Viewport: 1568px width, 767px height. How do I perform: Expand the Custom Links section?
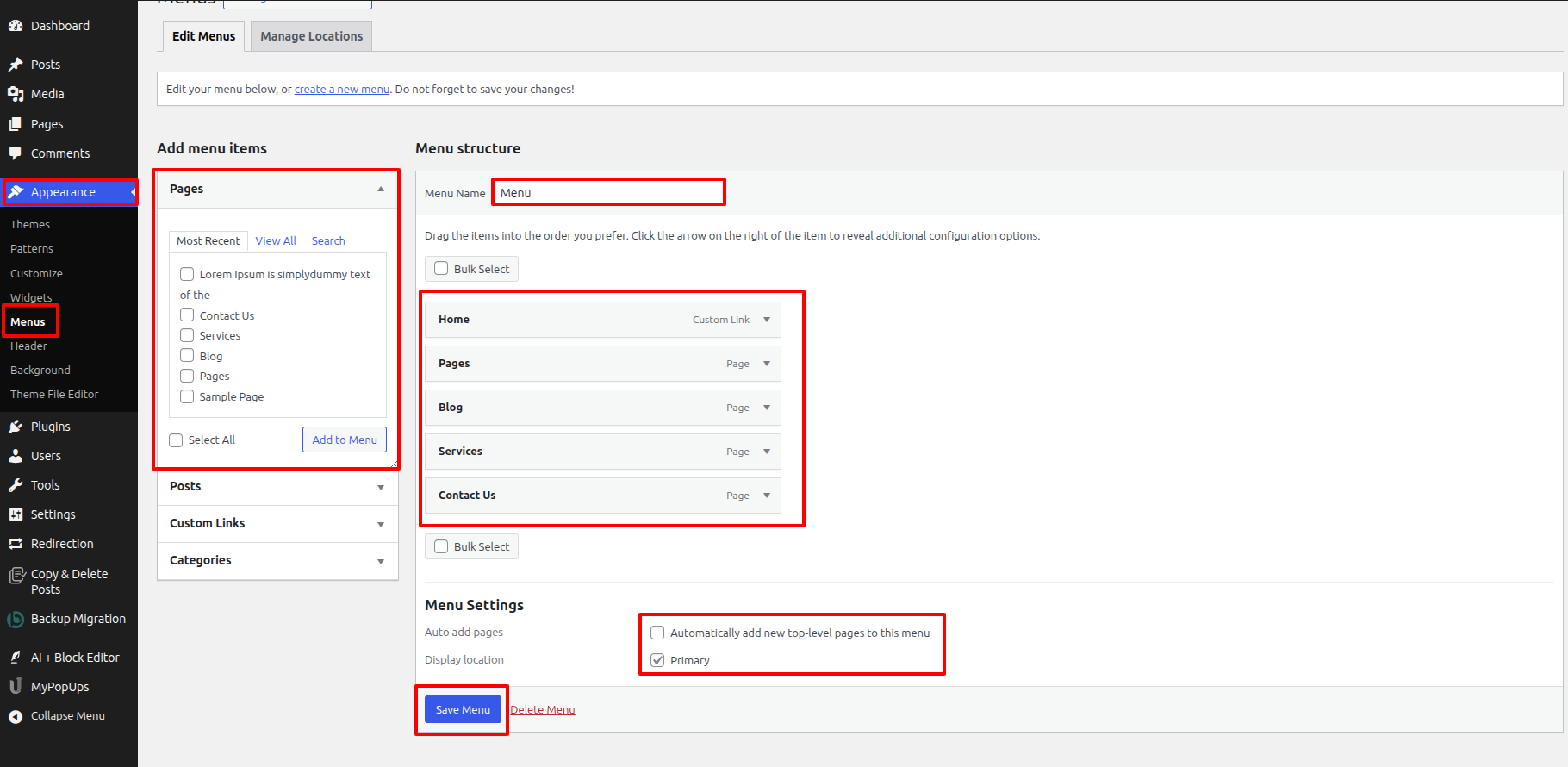[x=380, y=524]
